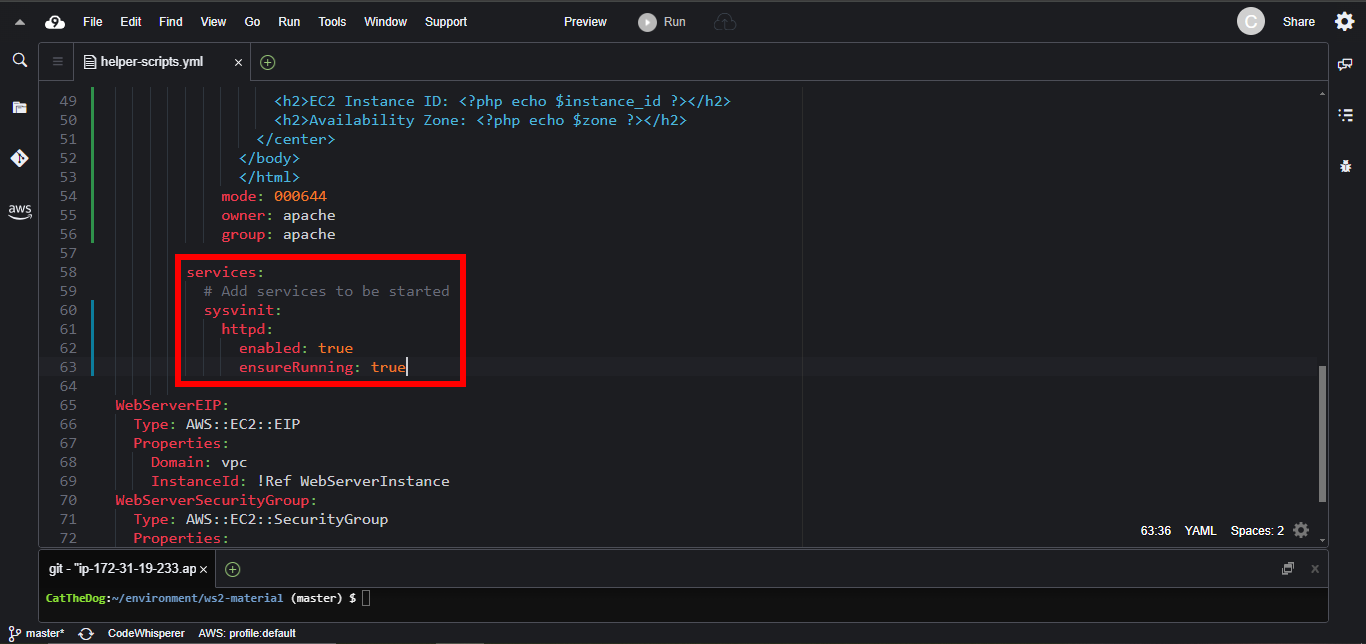Click the Share button

click(1298, 22)
